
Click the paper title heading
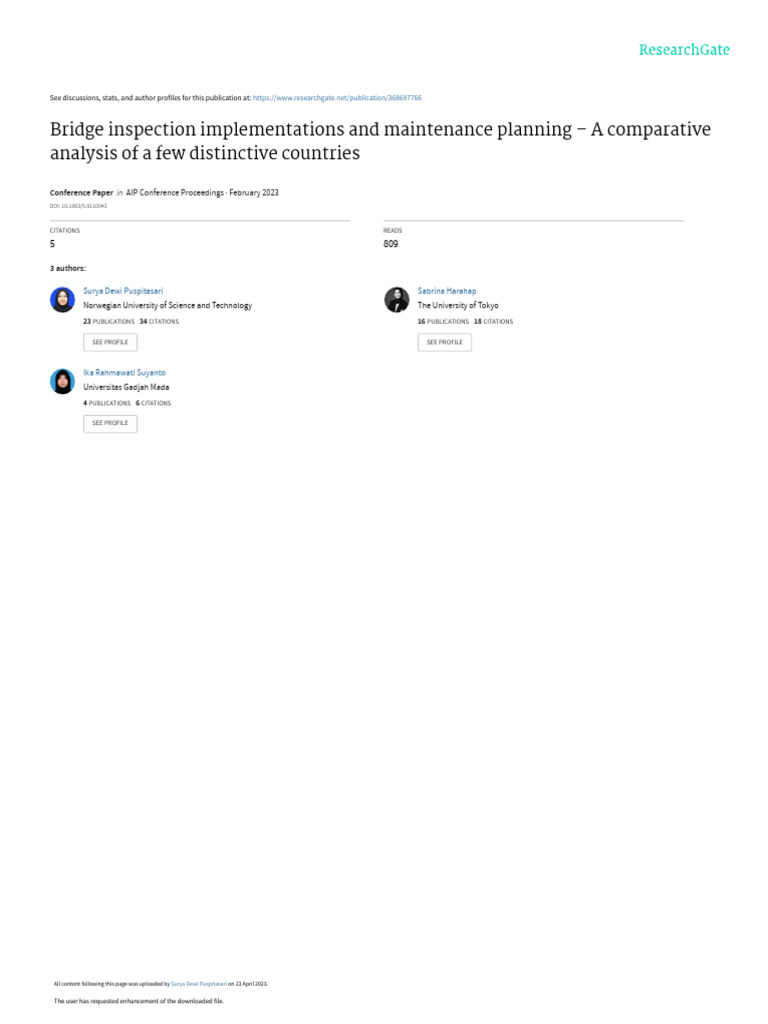click(x=380, y=140)
